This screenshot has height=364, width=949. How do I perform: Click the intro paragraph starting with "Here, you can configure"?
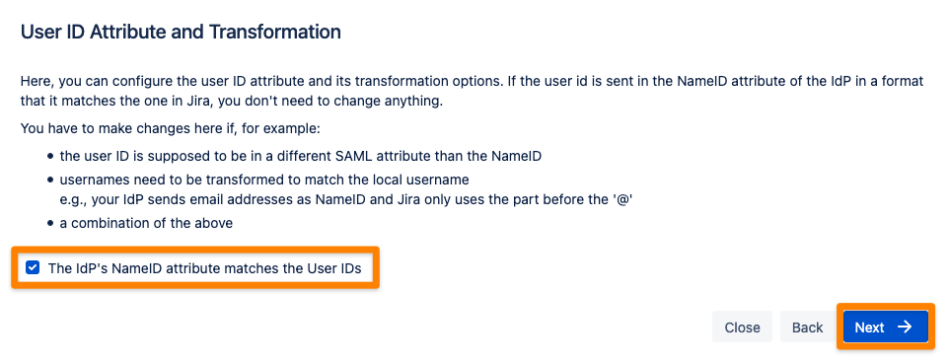tap(472, 91)
